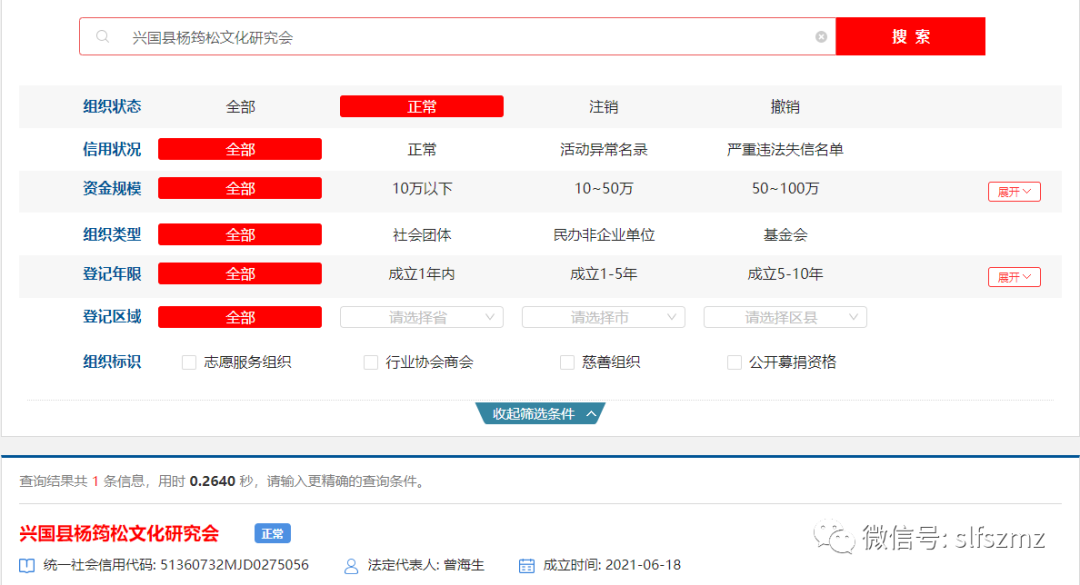Viewport: 1080px width, 585px height.
Task: Click credit code 51360732MJD0275056
Action: (x=234, y=565)
